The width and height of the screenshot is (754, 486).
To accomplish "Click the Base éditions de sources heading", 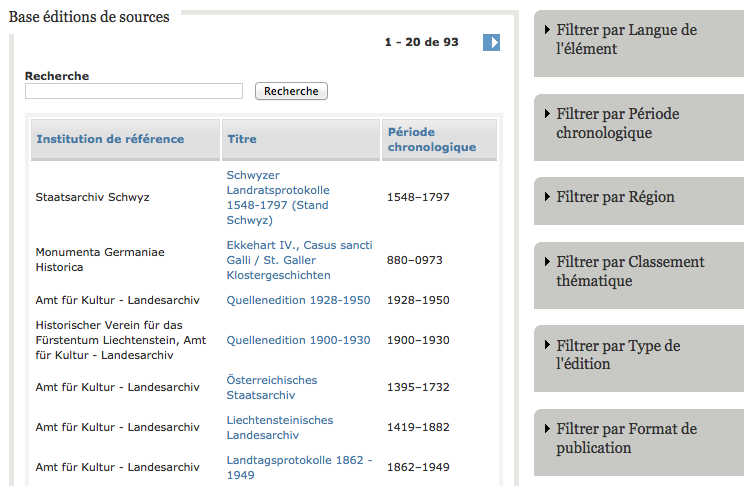I will [89, 17].
